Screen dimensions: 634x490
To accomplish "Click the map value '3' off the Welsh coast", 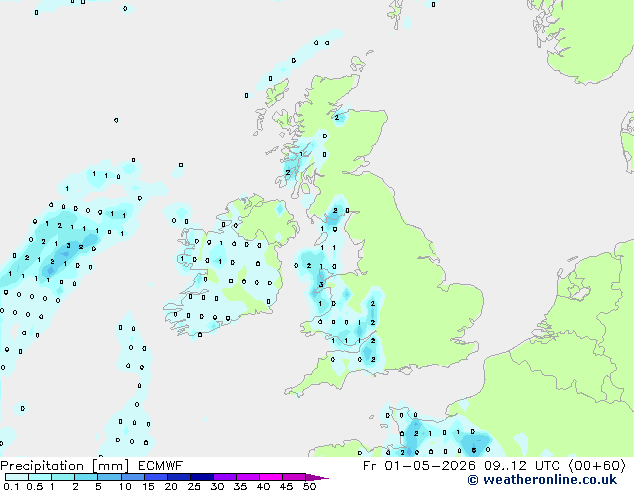I will click(x=321, y=285).
